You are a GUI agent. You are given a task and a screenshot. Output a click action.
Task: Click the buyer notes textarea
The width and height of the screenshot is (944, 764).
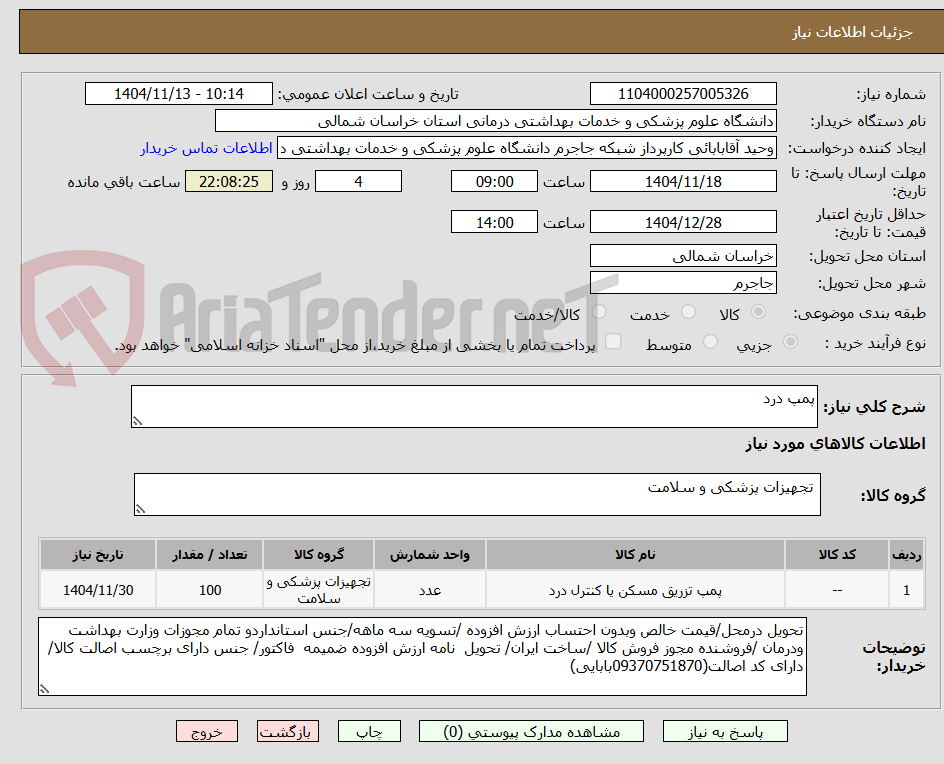(x=423, y=656)
